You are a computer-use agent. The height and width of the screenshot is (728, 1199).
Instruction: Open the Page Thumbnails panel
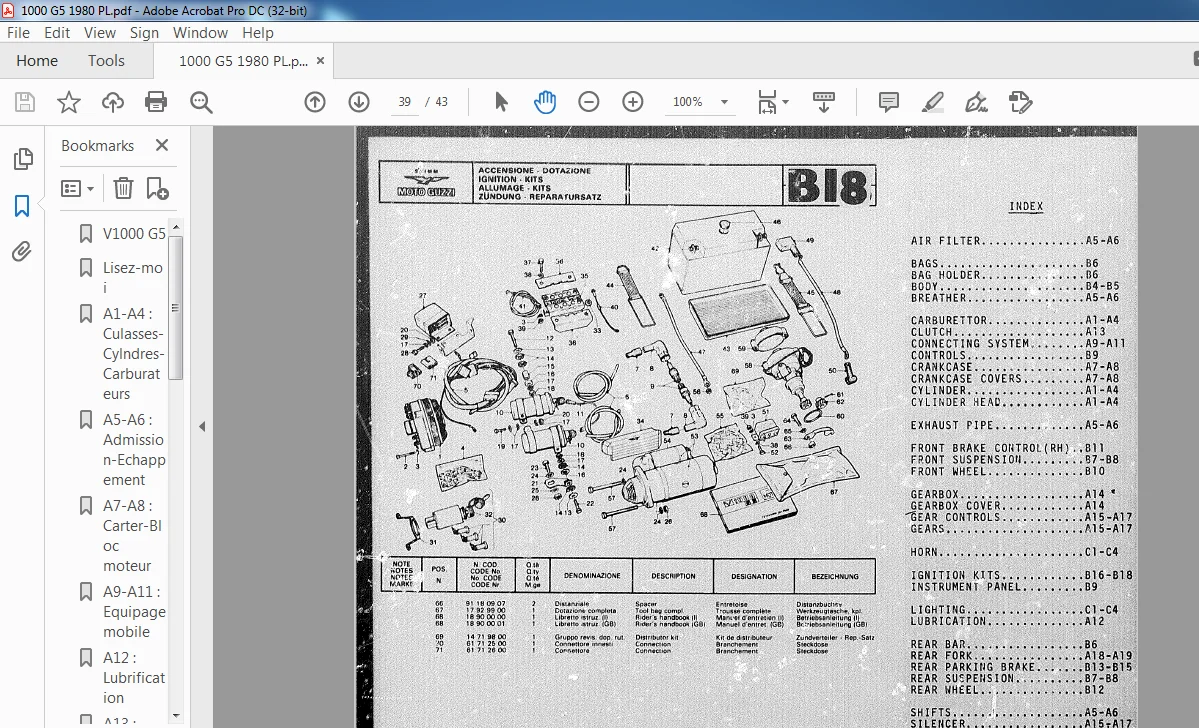click(23, 159)
